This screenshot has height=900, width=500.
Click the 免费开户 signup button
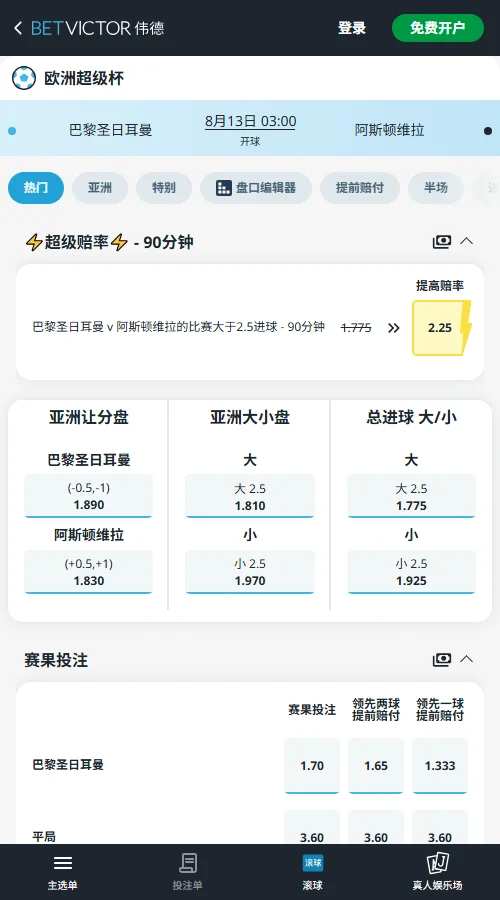coord(438,28)
